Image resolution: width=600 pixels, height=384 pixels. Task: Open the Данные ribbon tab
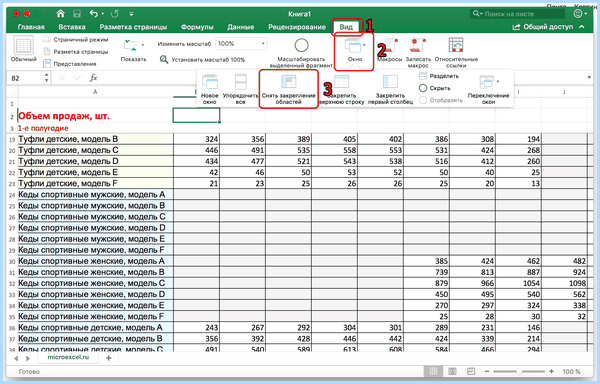[240, 27]
